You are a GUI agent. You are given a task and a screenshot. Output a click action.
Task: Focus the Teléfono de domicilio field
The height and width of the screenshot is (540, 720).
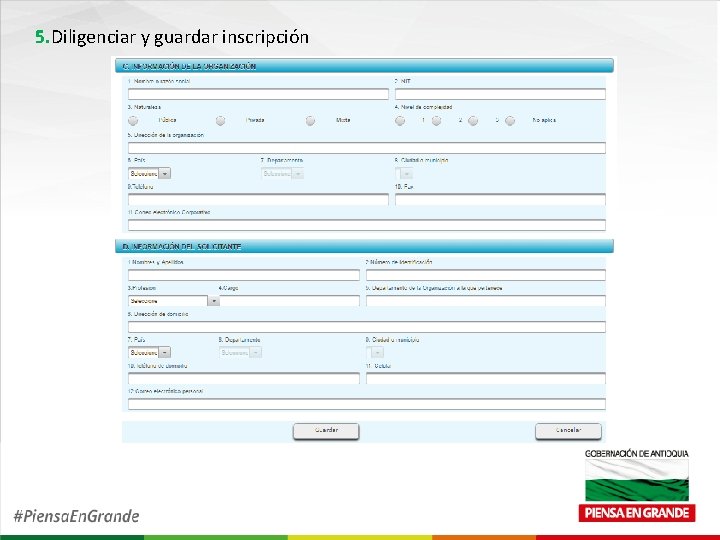(x=244, y=378)
